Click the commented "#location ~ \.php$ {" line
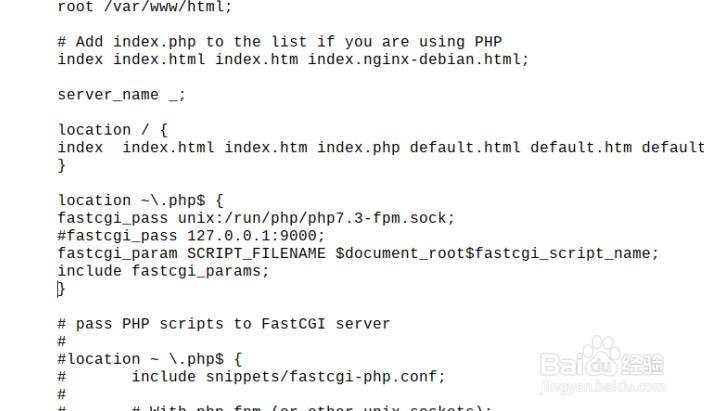704x411 pixels. tap(149, 358)
